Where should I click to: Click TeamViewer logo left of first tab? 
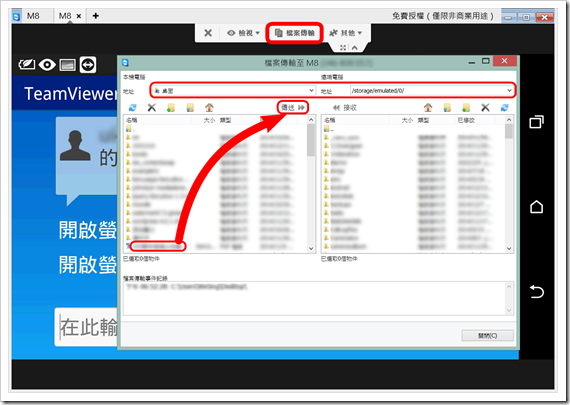(x=16, y=16)
